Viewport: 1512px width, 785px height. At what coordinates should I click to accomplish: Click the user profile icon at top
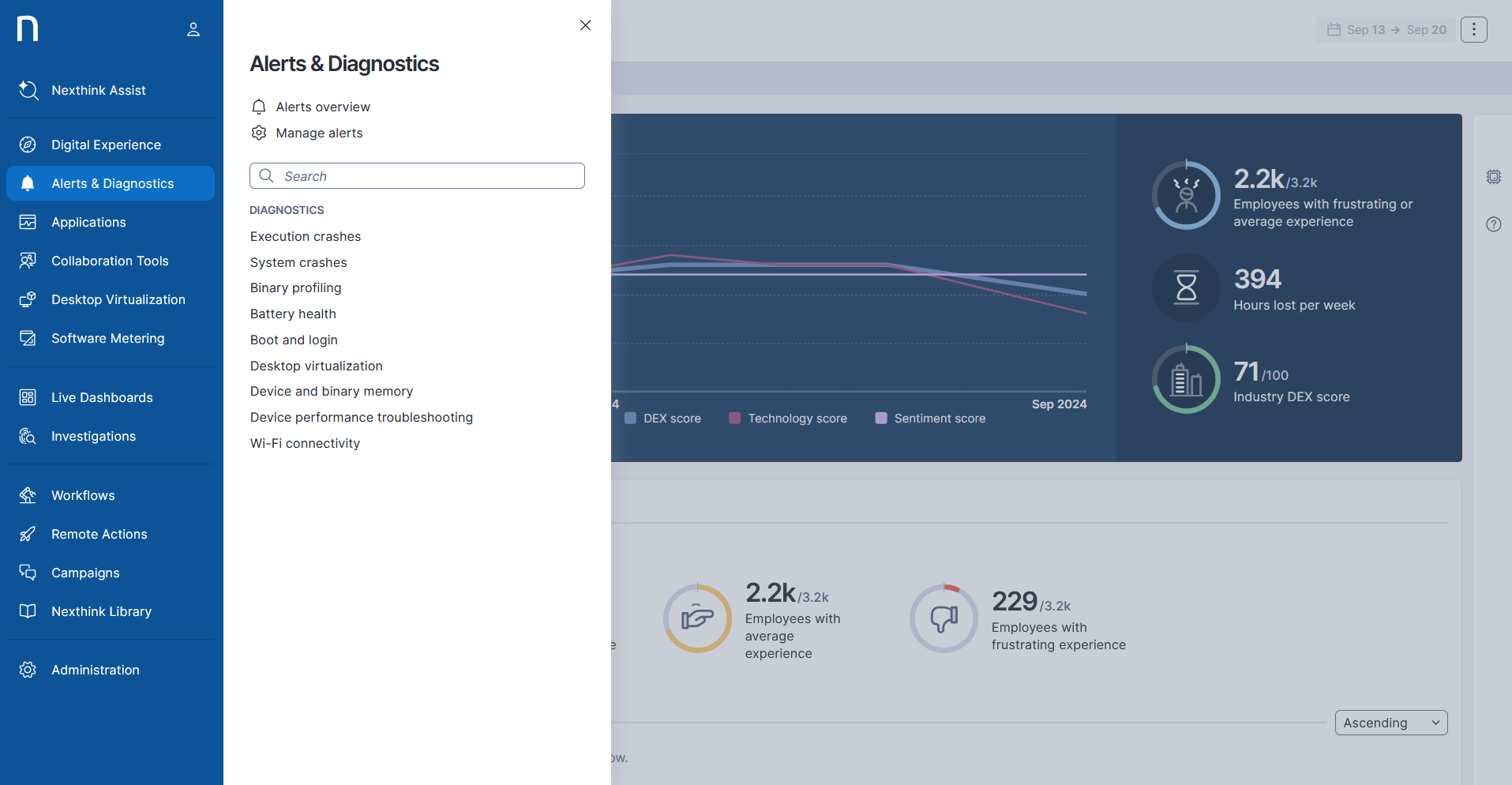coord(193,29)
